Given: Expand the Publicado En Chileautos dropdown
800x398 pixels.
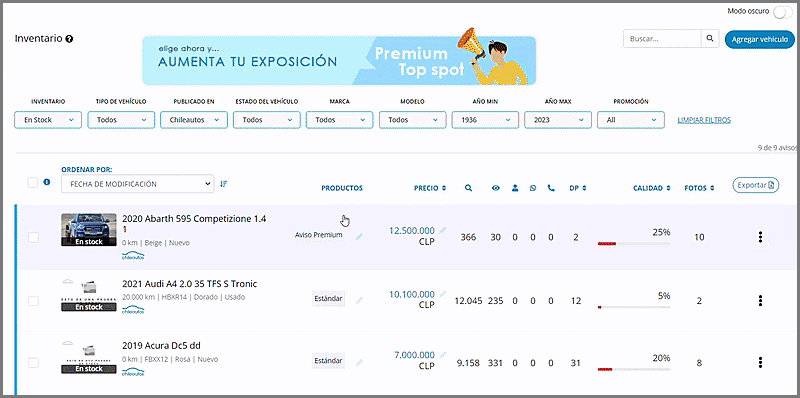Looking at the screenshot, I should pyautogui.click(x=194, y=120).
